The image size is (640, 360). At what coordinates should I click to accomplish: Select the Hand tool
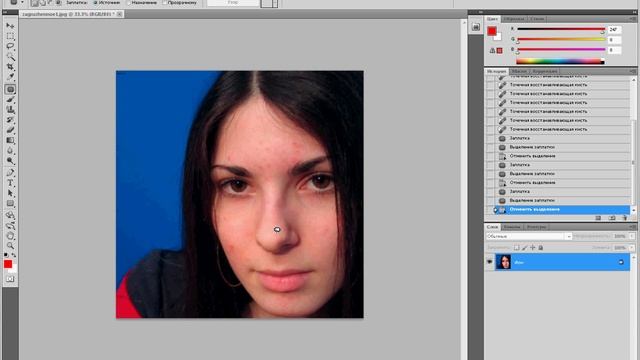10,236
